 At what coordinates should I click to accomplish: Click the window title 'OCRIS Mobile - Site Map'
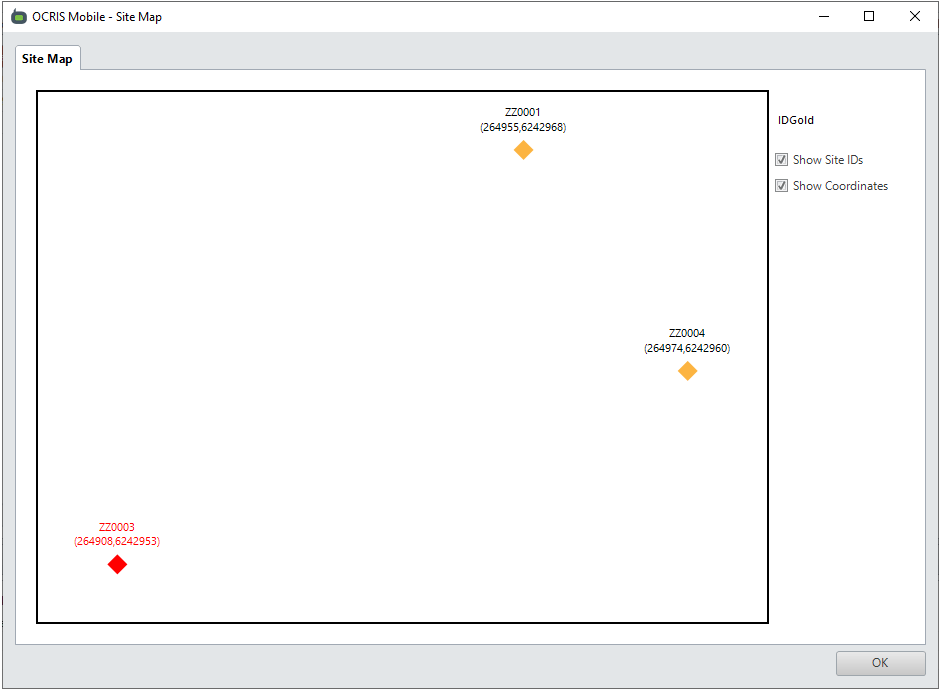pyautogui.click(x=97, y=17)
